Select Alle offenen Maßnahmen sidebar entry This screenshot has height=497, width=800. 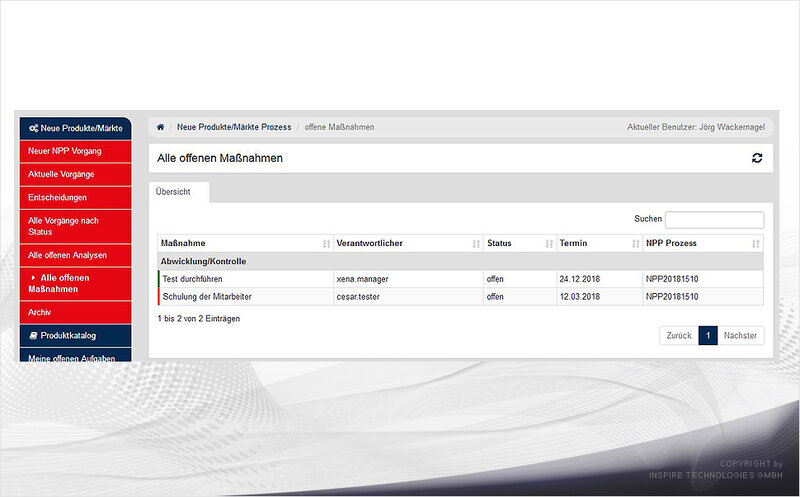(76, 284)
